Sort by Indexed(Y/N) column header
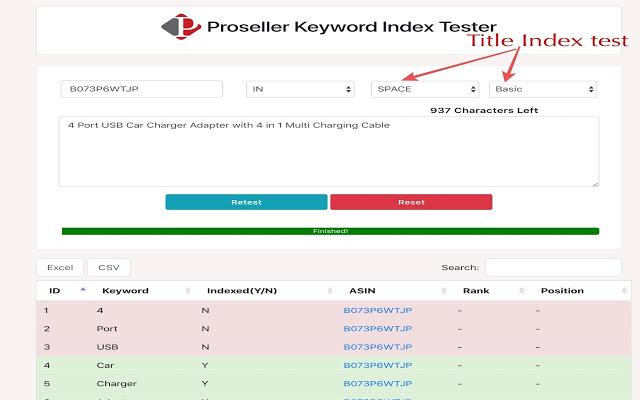The width and height of the screenshot is (640, 400). tap(241, 291)
